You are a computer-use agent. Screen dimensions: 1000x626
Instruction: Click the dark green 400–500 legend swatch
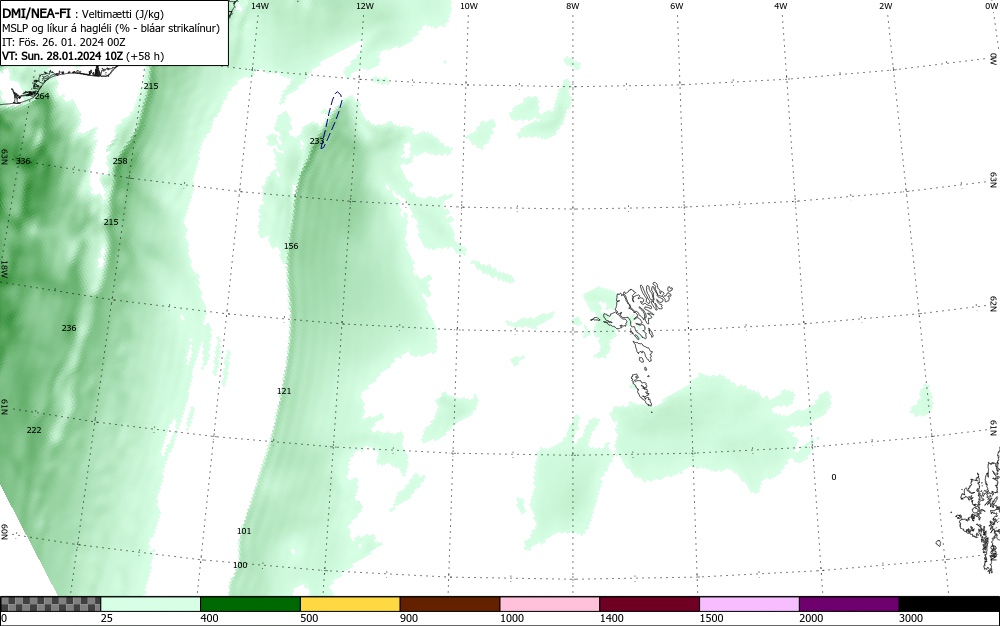tap(250, 604)
